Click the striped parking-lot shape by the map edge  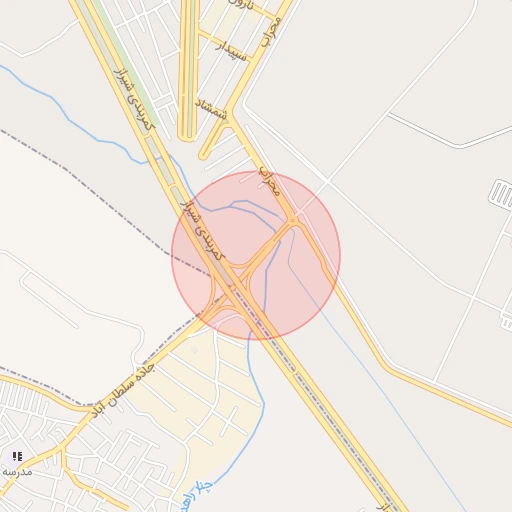(x=501, y=195)
